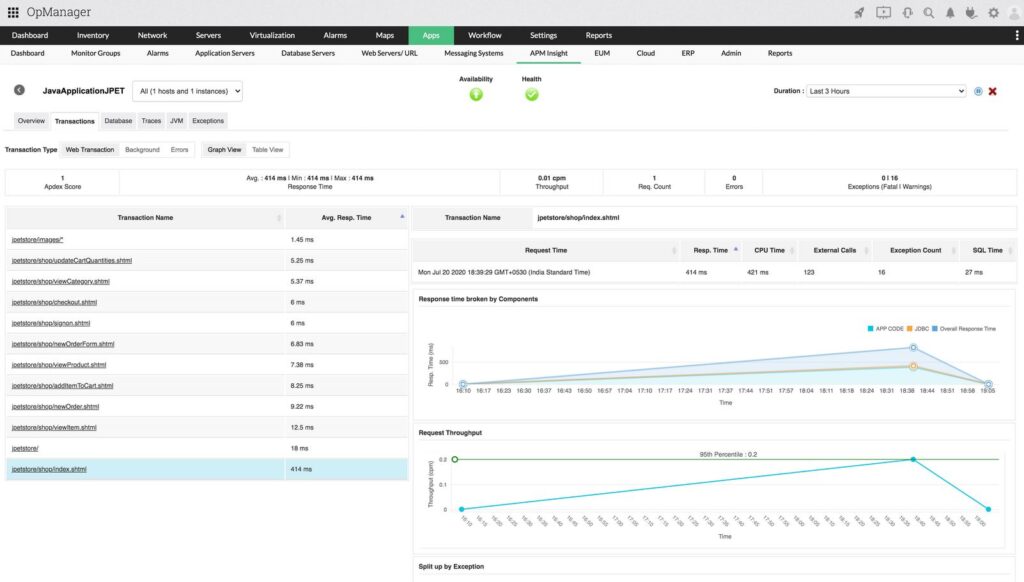Pause auto-refresh next to Duration
The height and width of the screenshot is (582, 1024).
[978, 91]
